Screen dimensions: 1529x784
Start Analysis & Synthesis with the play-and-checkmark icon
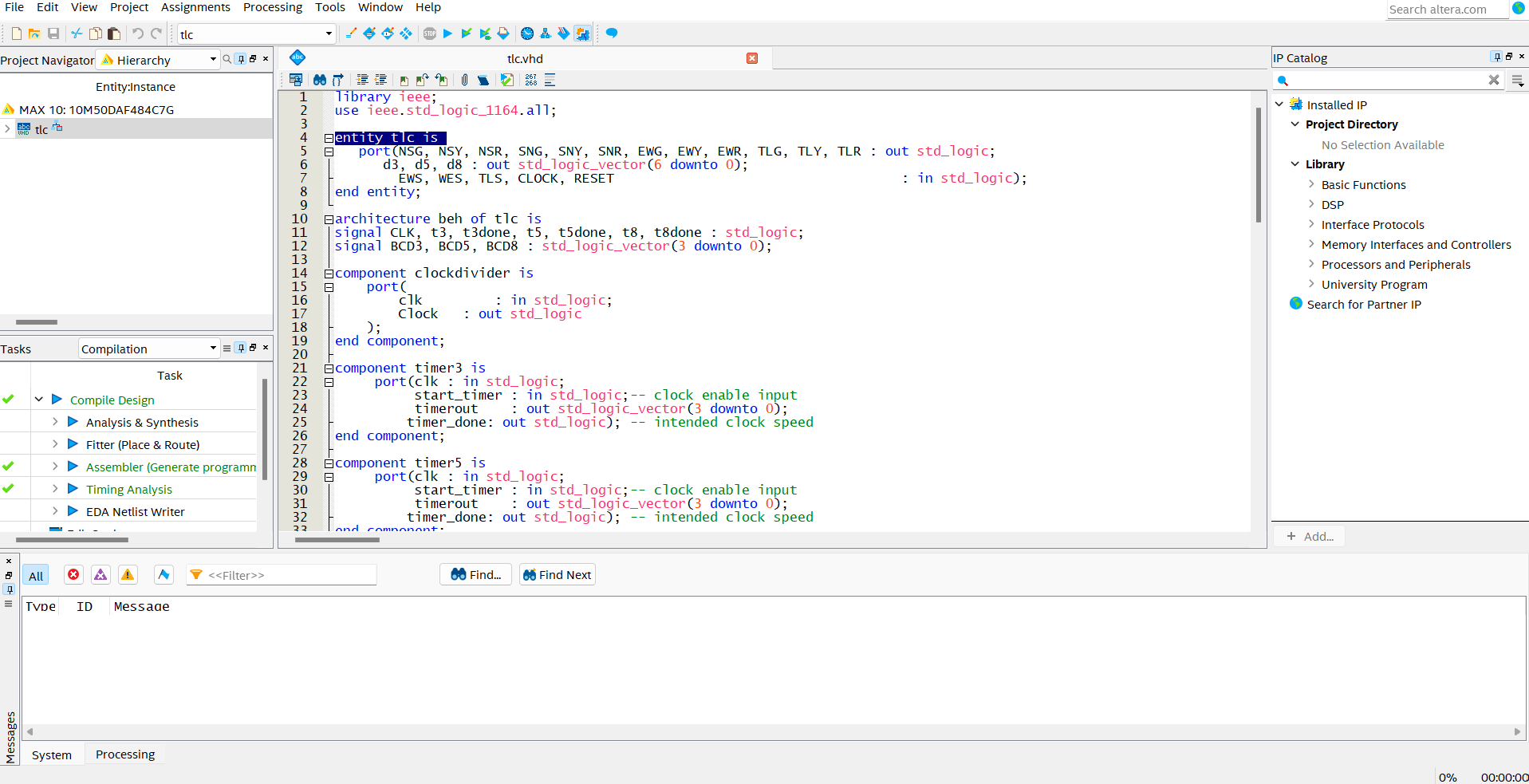pos(467,33)
